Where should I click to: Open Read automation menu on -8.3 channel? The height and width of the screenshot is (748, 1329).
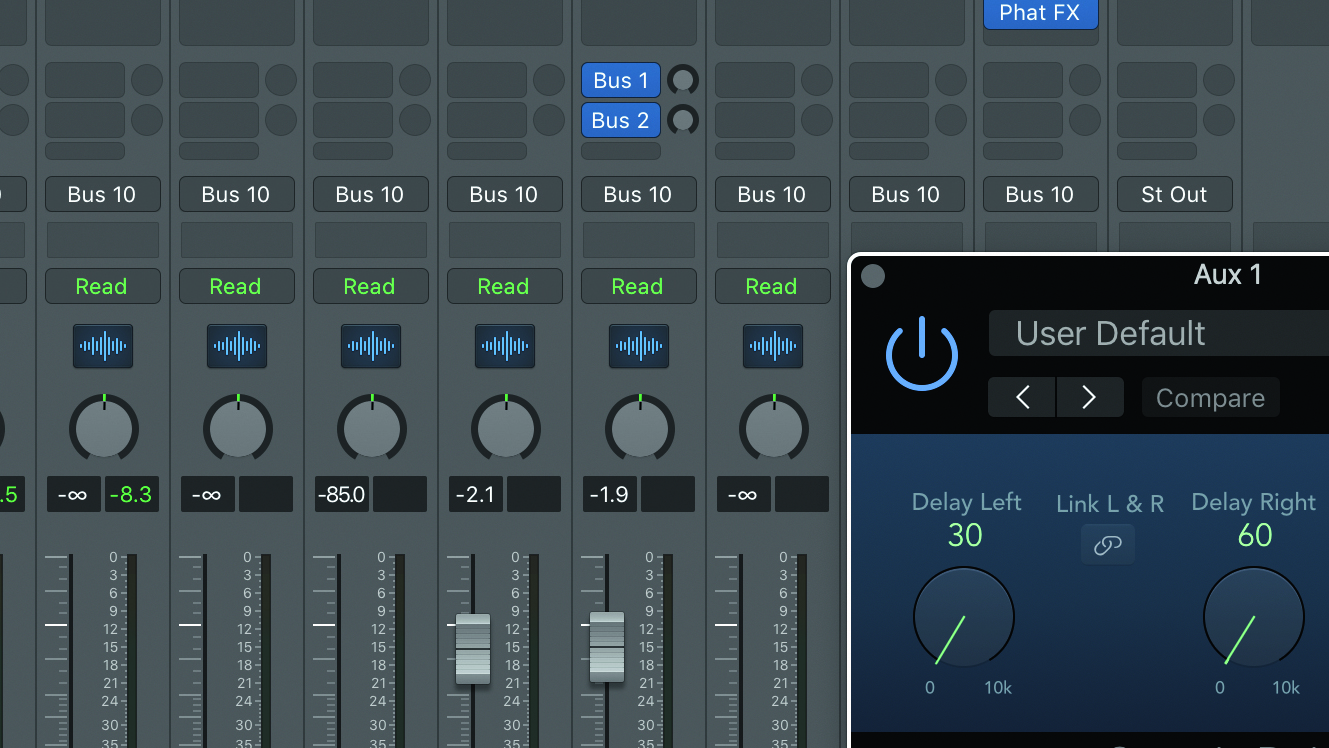(x=102, y=286)
